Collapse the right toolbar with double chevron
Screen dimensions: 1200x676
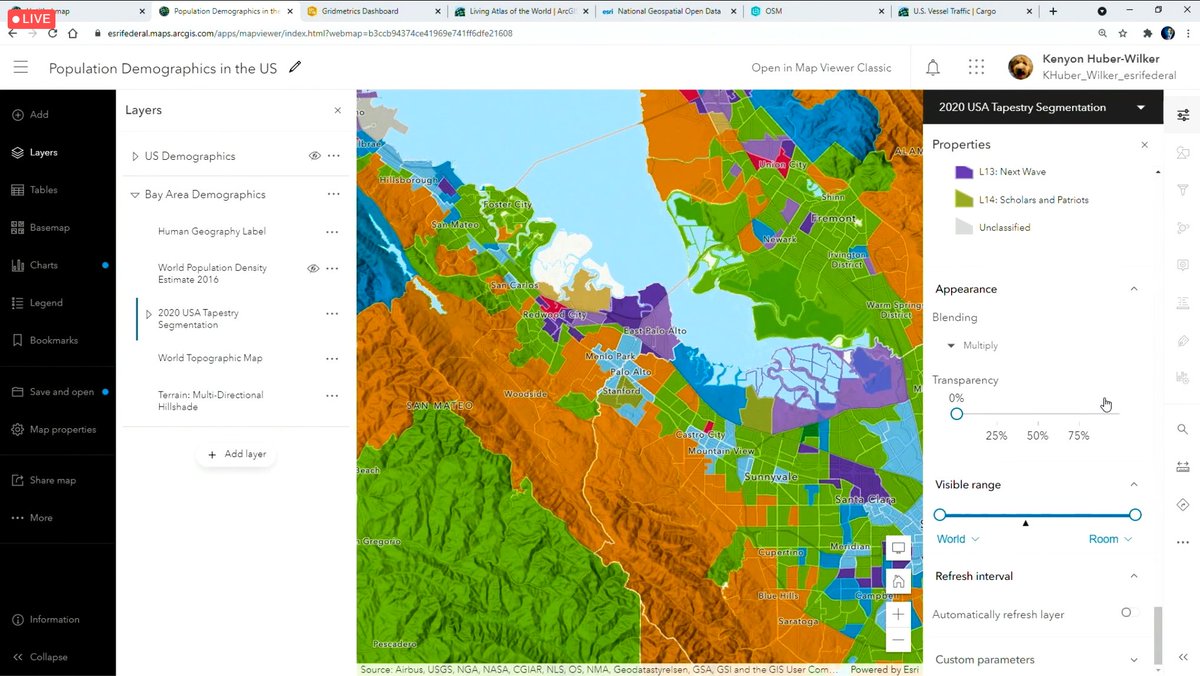pyautogui.click(x=1183, y=657)
